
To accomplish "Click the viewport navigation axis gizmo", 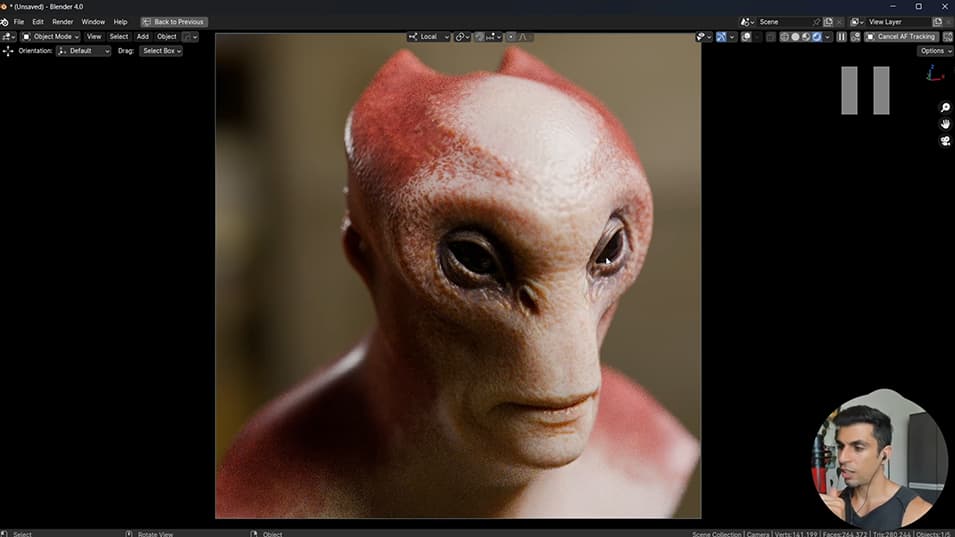I will (934, 74).
